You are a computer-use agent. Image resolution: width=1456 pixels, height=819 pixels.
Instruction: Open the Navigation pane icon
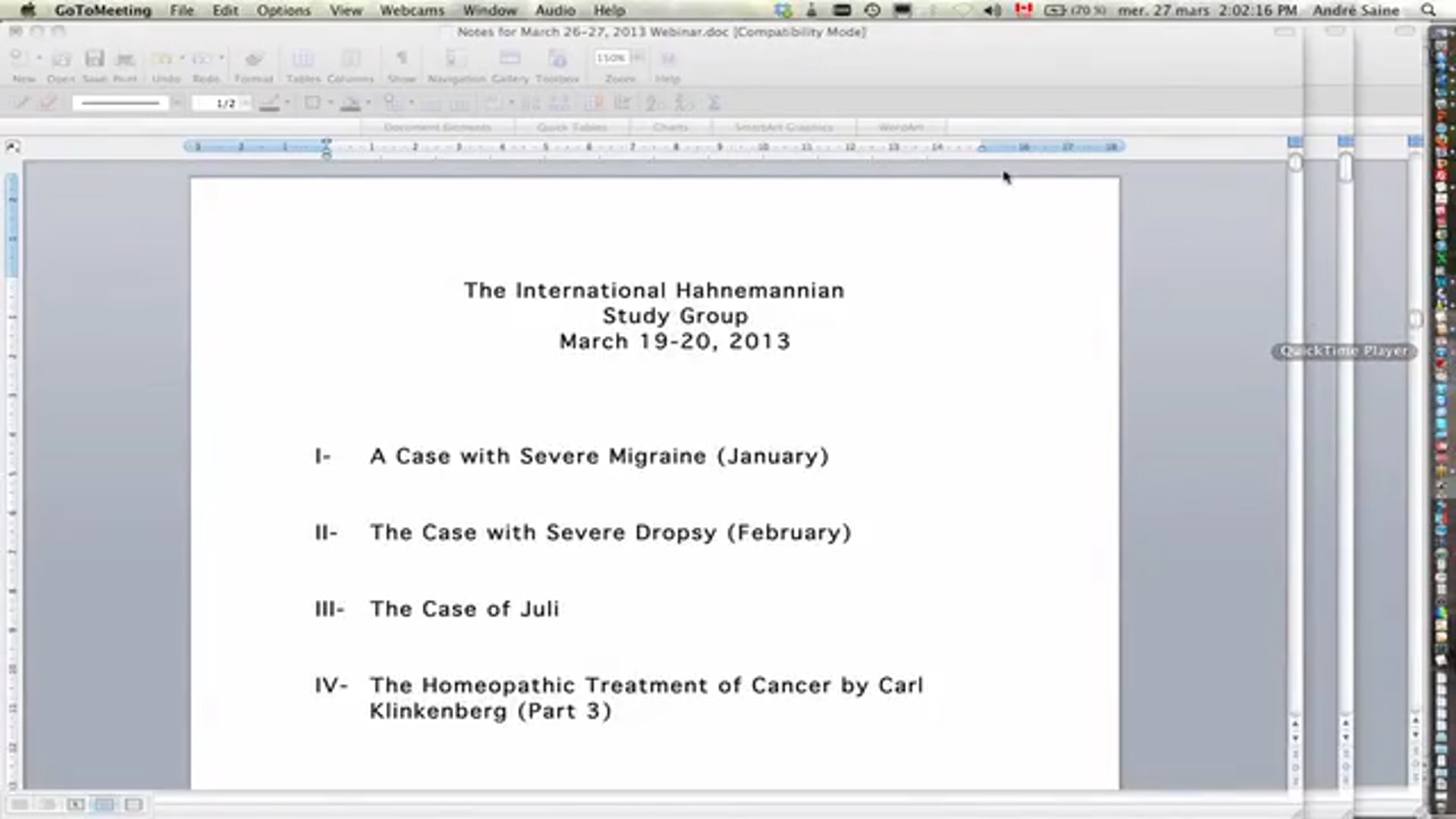pos(455,58)
